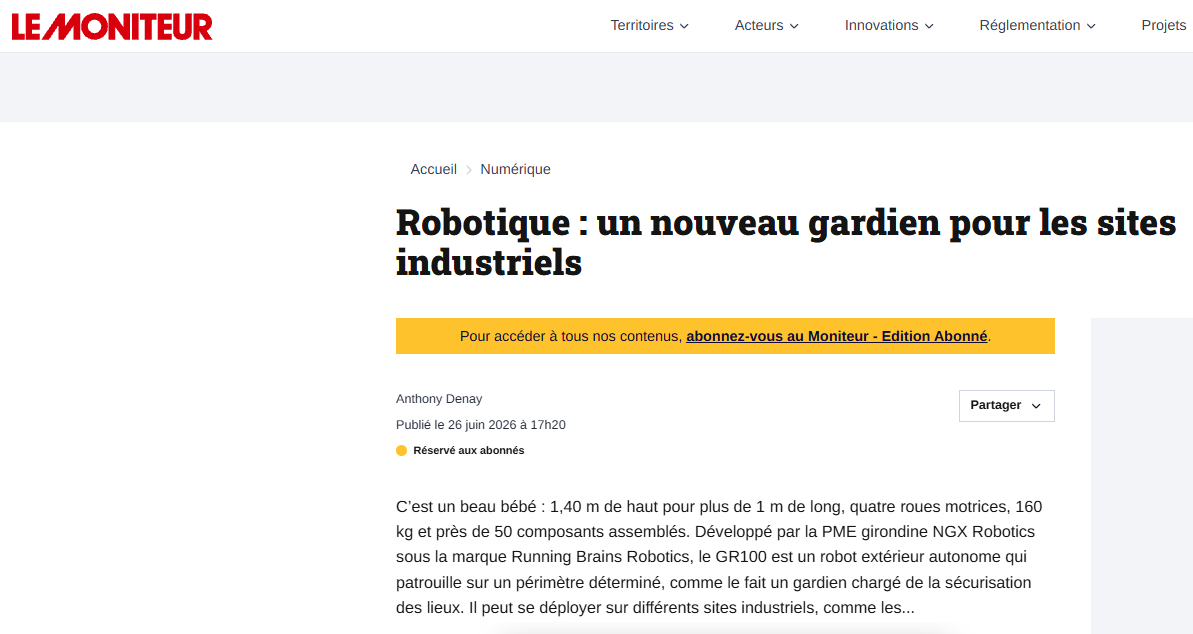The width and height of the screenshot is (1193, 634).
Task: Open the Partager share dropdown
Action: point(1006,406)
